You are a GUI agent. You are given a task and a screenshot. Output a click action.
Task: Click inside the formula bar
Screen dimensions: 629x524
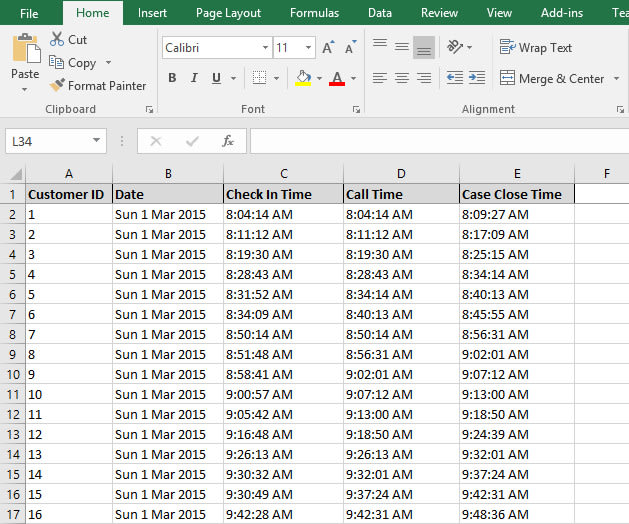tap(439, 141)
